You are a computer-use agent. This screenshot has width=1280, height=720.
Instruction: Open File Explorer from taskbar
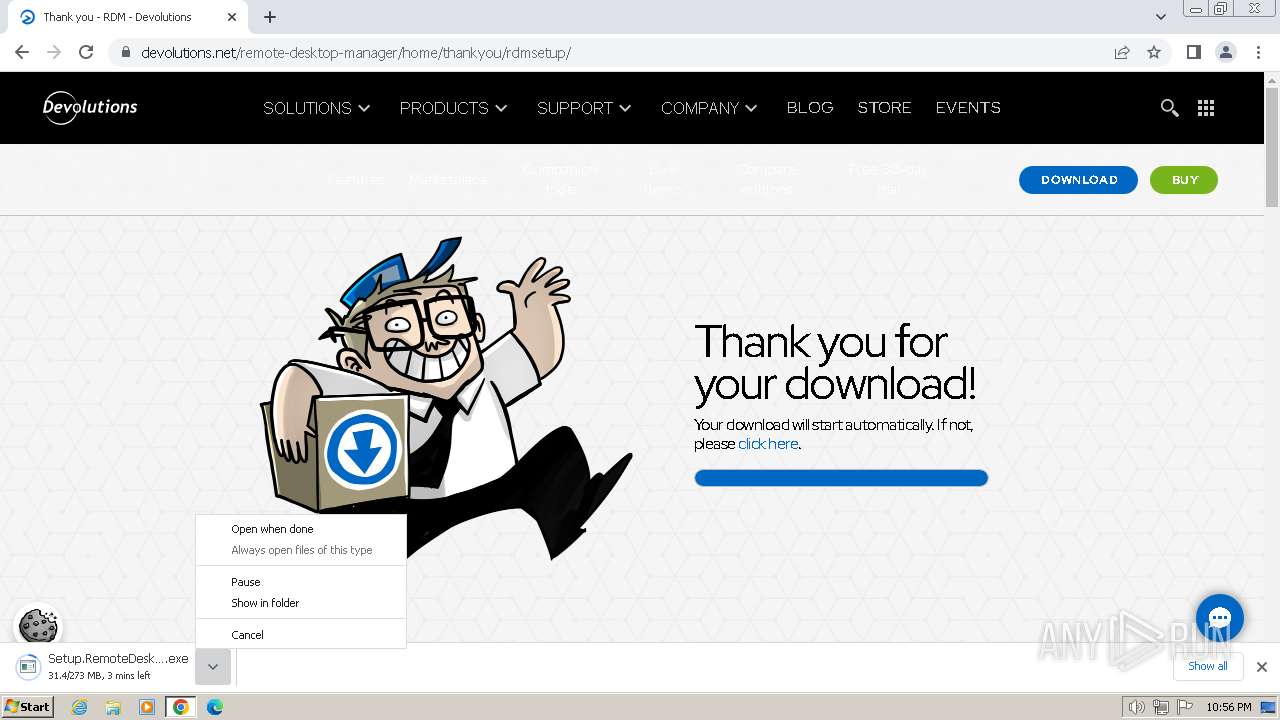point(113,707)
